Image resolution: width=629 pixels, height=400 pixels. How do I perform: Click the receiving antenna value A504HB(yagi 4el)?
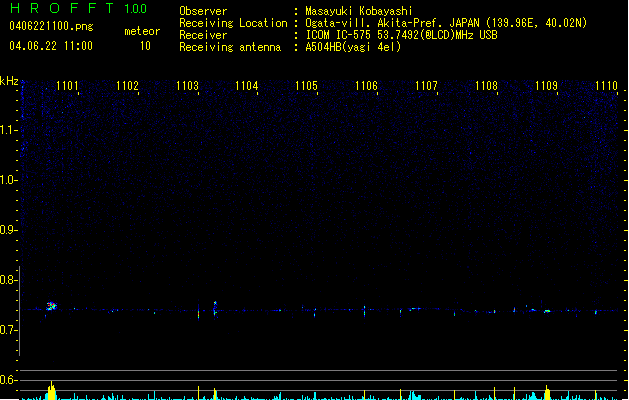353,47
